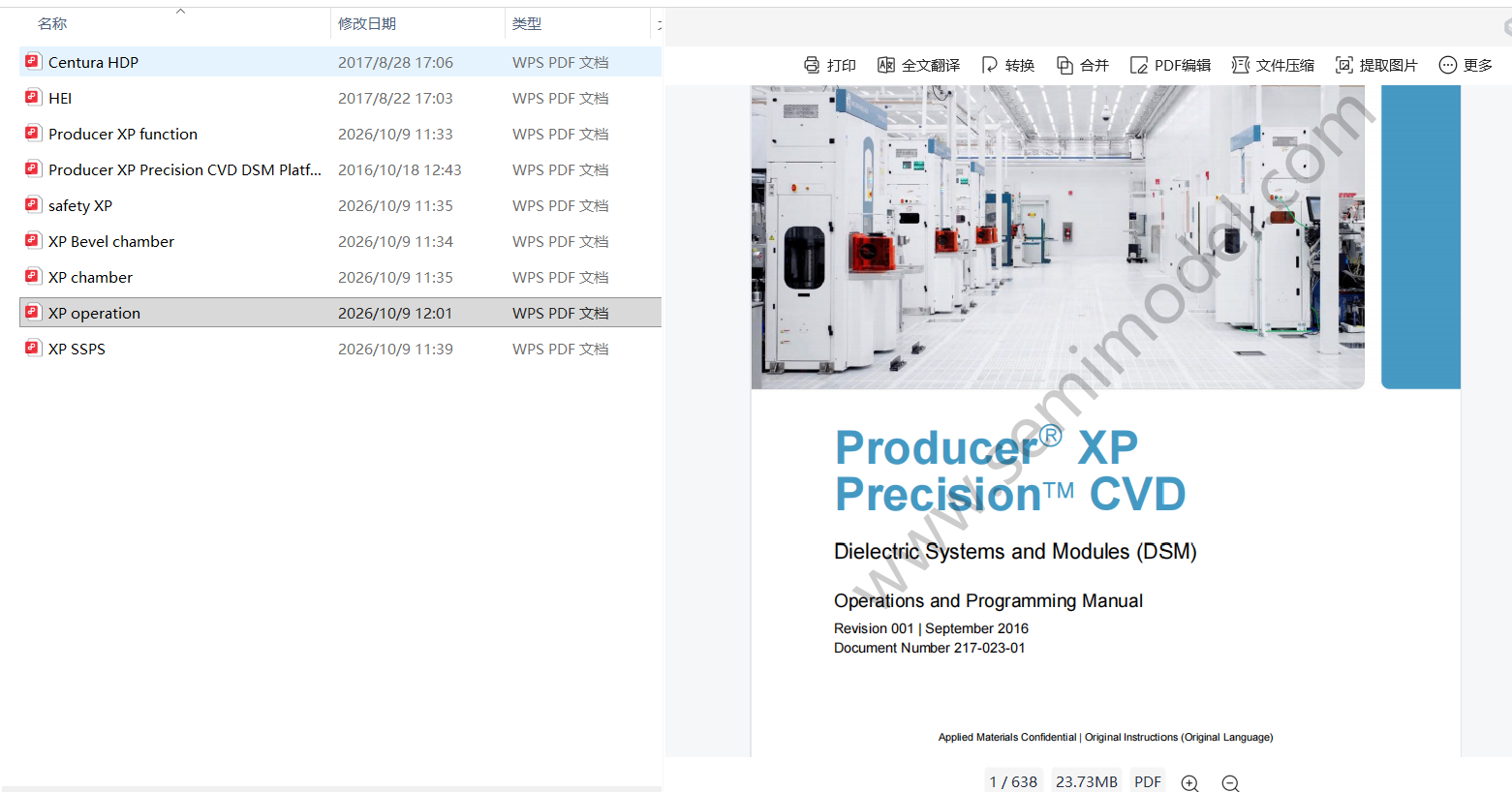This screenshot has width=1512, height=792.
Task: Click the 合并 merge icon
Action: tap(1065, 65)
